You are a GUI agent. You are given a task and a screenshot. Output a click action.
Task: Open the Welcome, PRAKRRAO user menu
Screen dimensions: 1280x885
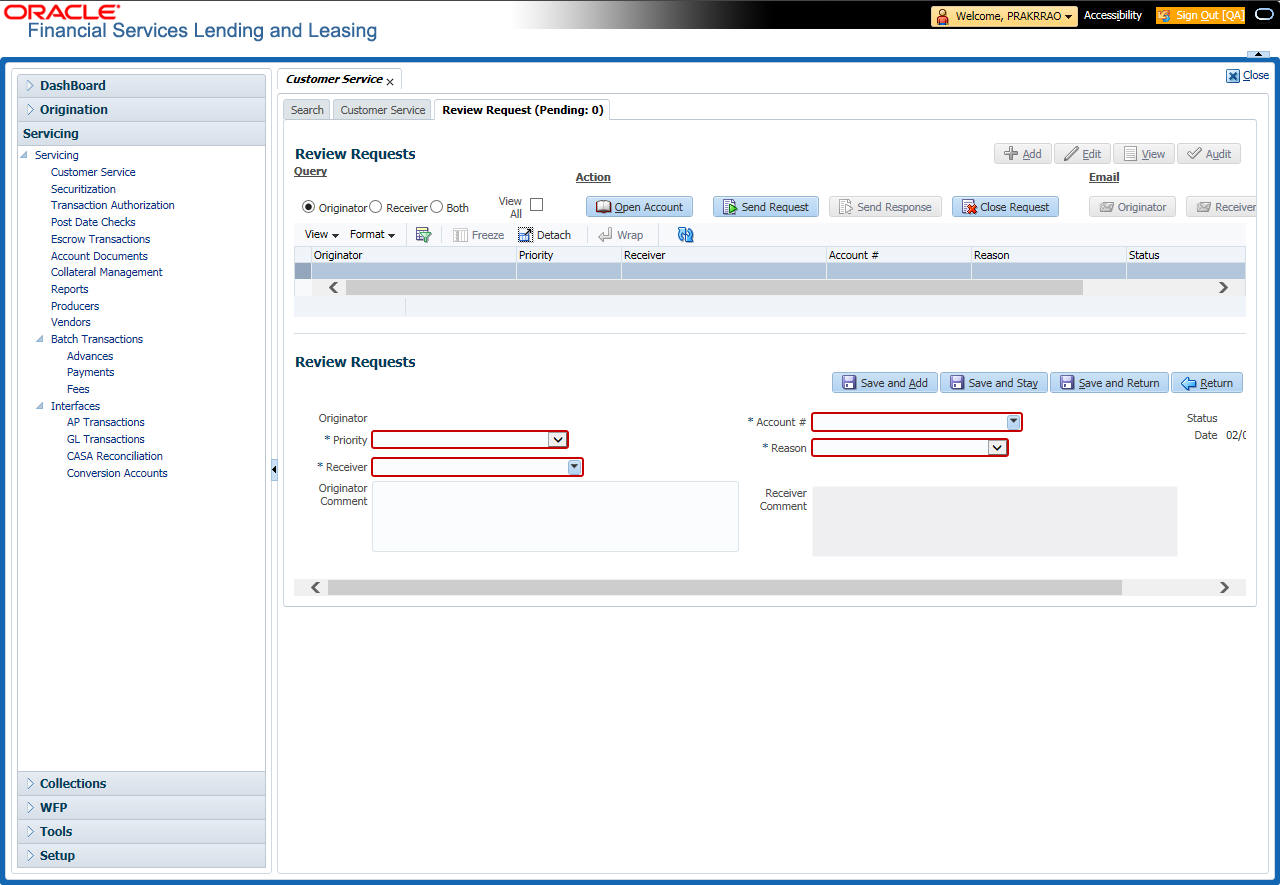click(x=1004, y=16)
